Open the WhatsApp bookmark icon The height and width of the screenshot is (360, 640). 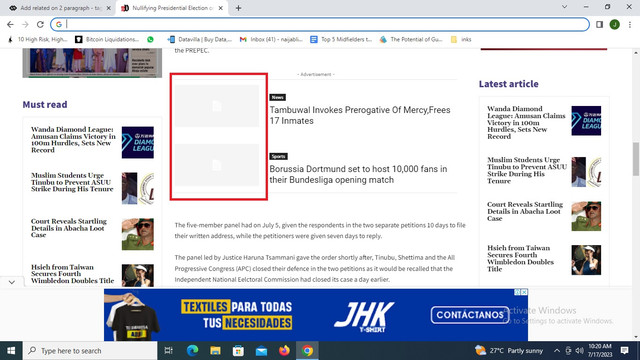[x=151, y=40]
